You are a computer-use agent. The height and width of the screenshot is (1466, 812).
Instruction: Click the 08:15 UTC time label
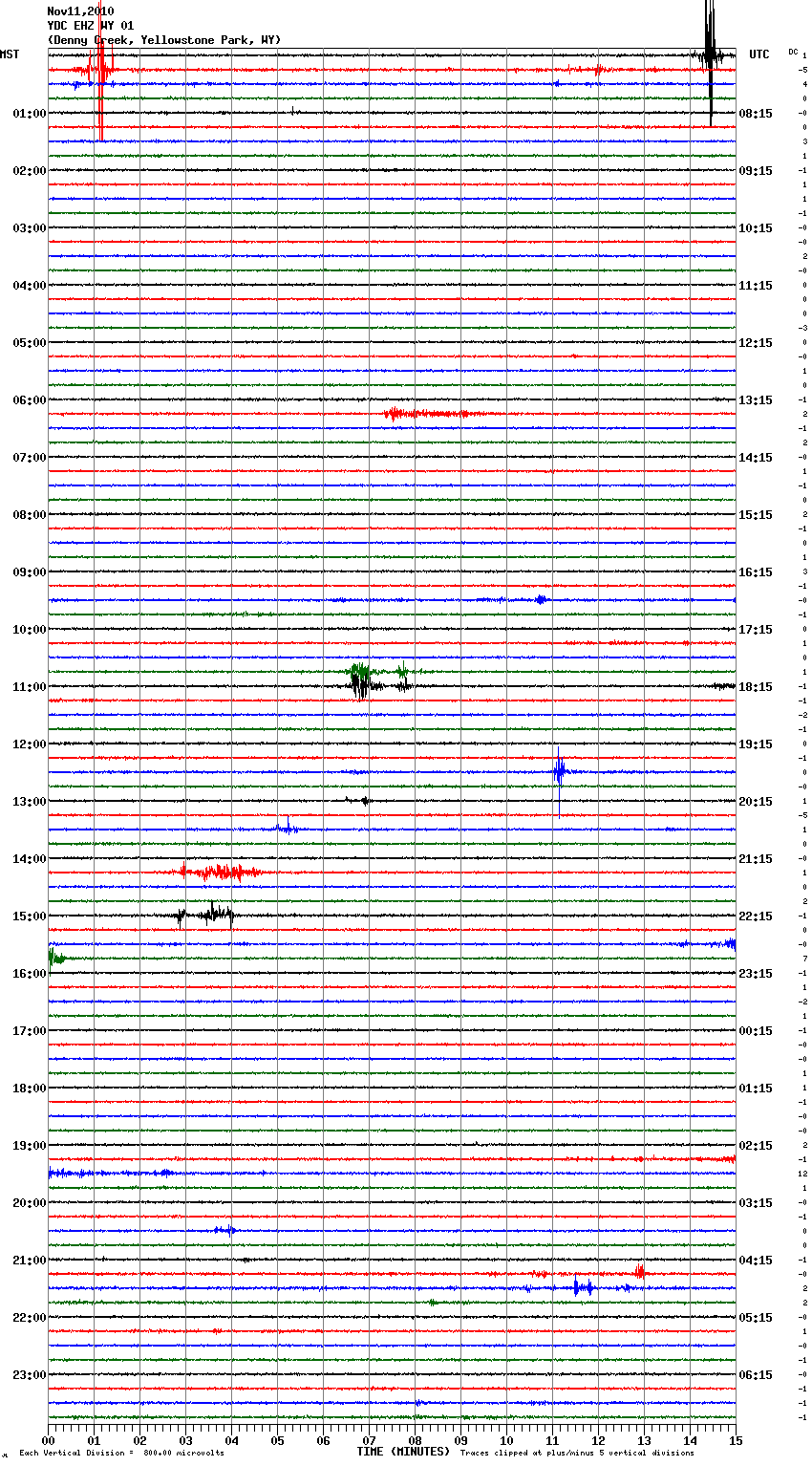click(x=756, y=114)
